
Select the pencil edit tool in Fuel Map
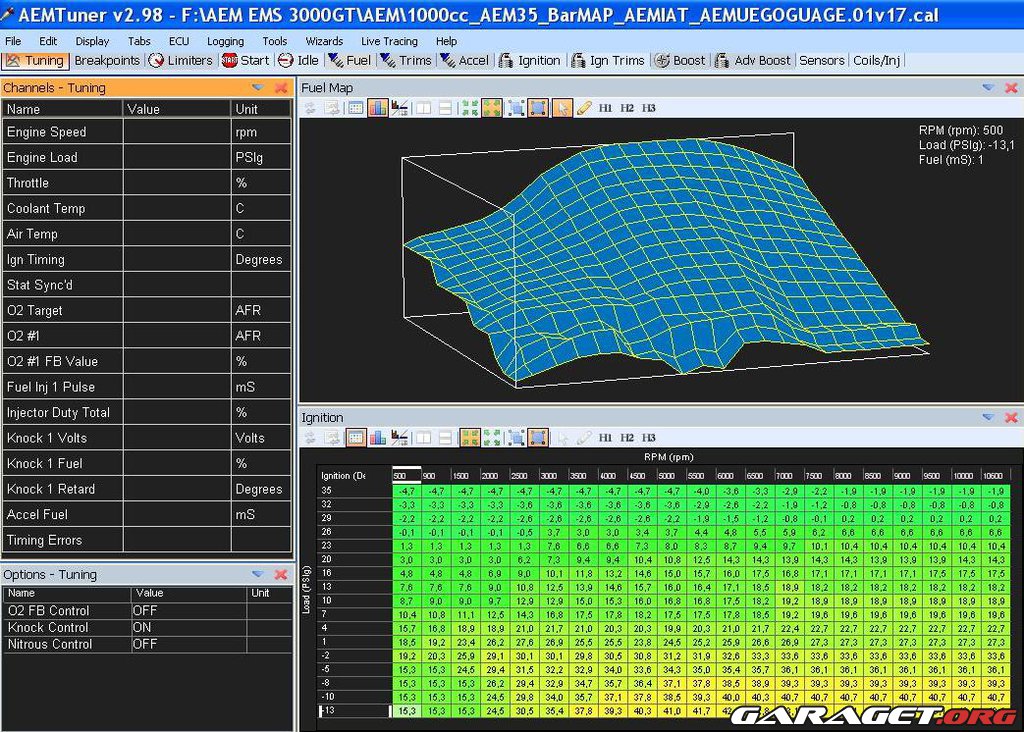584,108
